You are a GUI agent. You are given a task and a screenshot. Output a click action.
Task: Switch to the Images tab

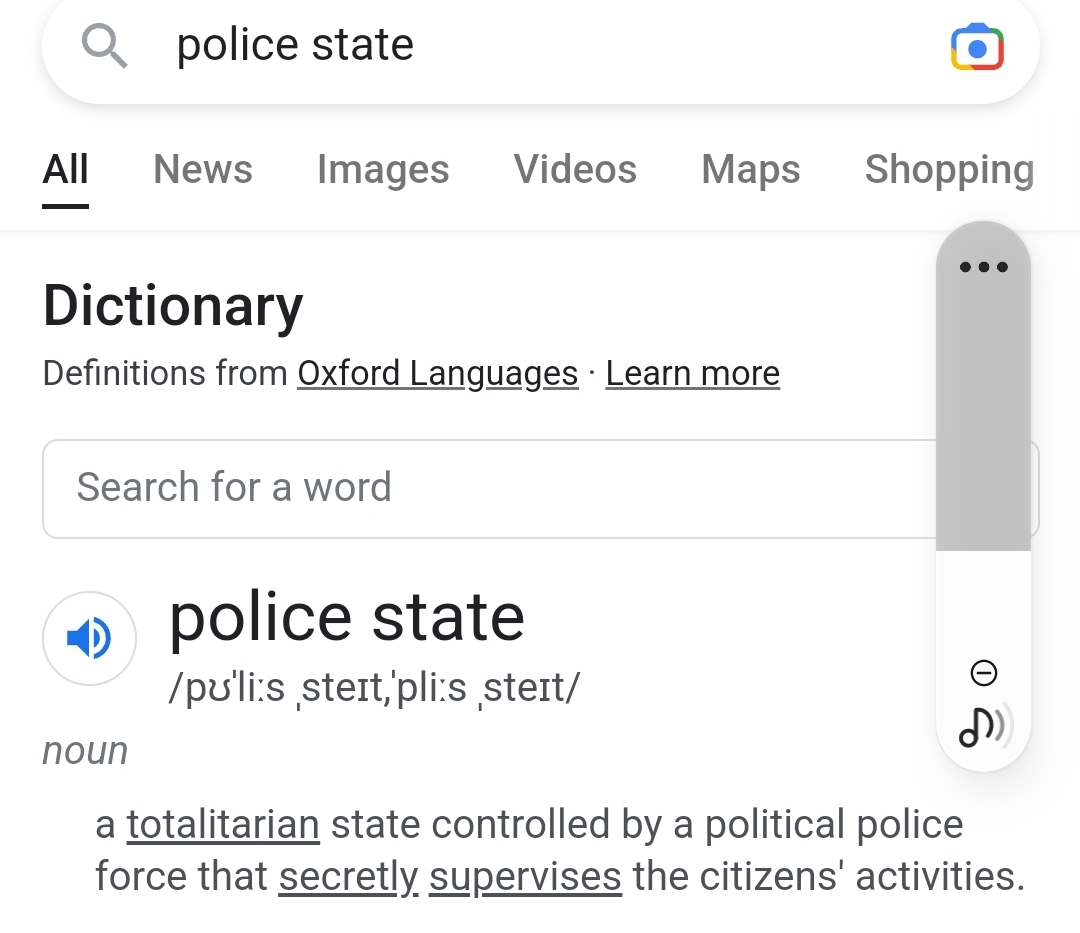[x=383, y=169]
